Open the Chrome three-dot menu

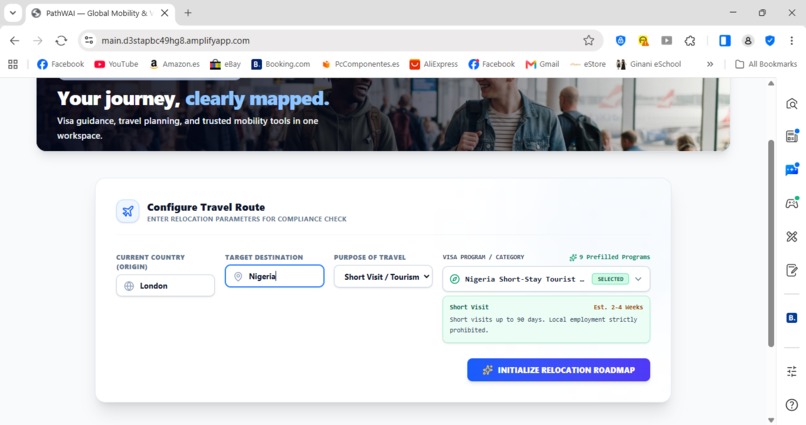click(x=792, y=41)
